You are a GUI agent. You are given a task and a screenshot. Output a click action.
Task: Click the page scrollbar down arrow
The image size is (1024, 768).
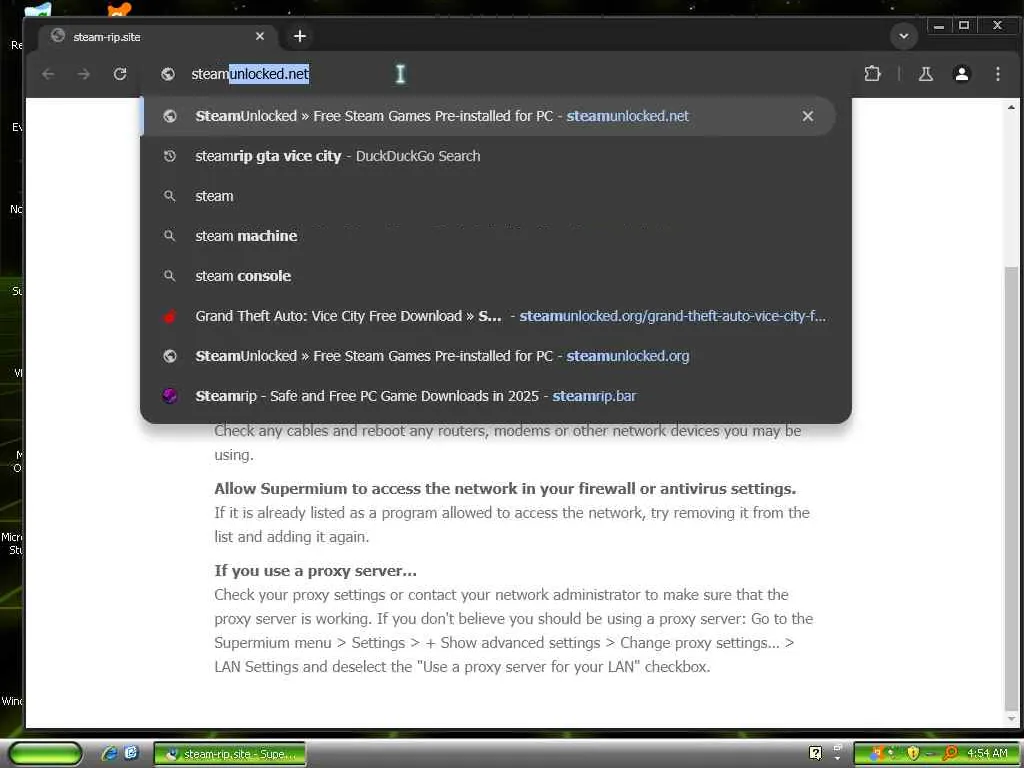(1011, 719)
